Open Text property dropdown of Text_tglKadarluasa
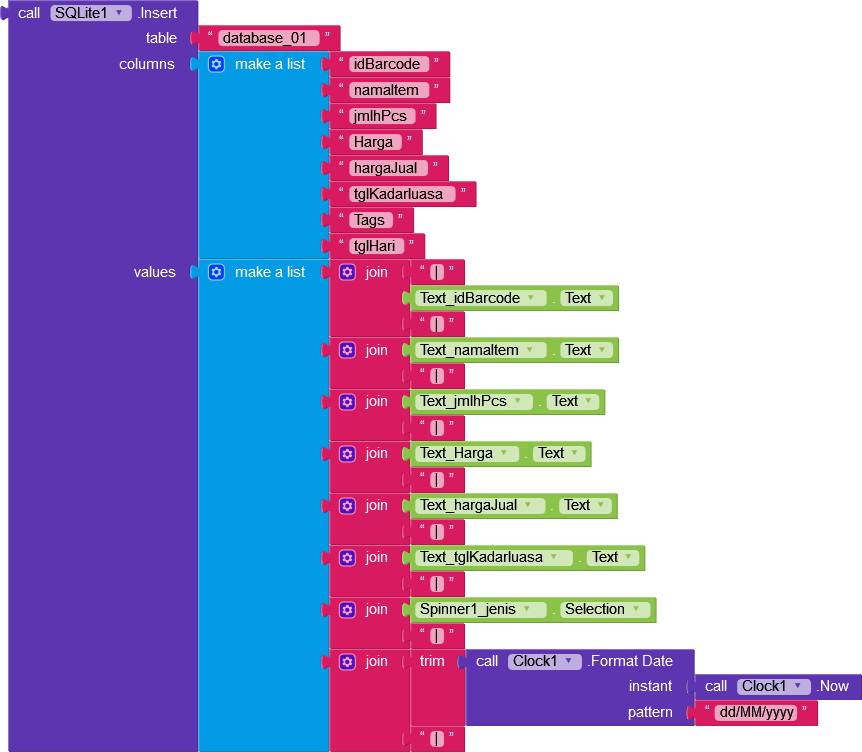Viewport: 862px width, 752px height. [x=613, y=557]
